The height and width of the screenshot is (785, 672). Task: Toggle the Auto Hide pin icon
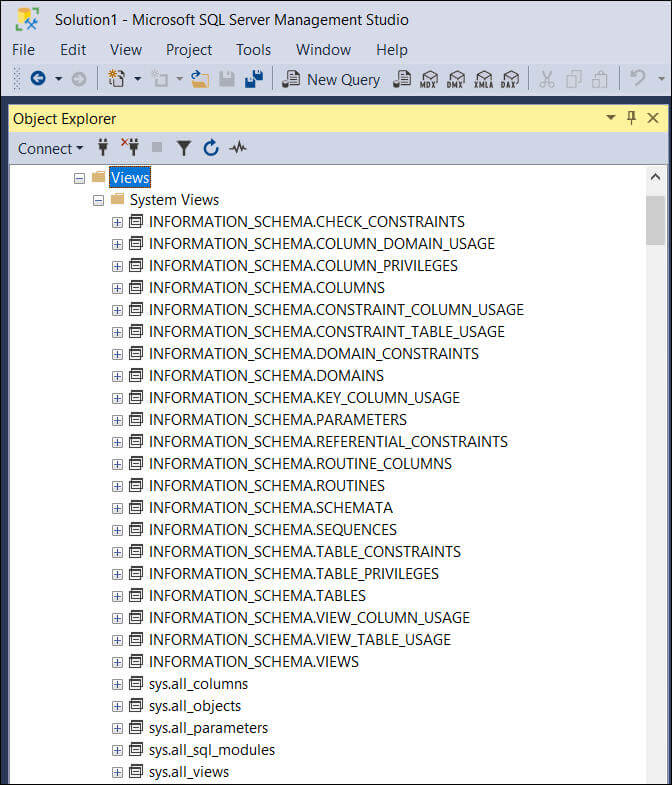tap(631, 118)
